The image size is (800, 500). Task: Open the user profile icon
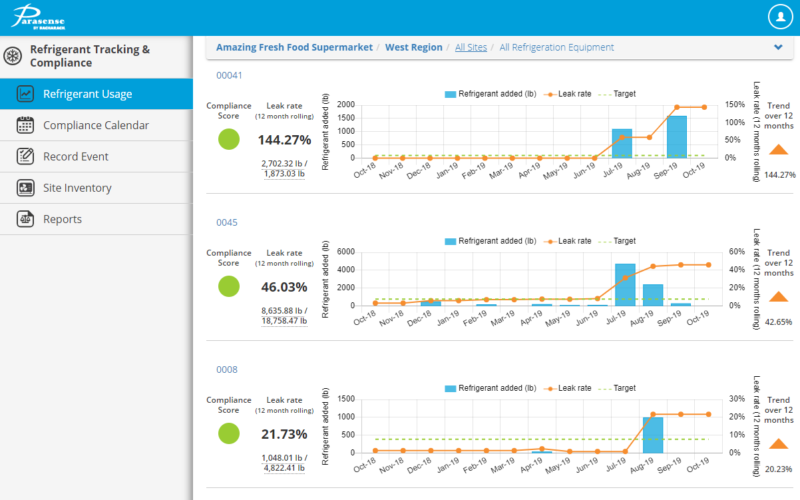pos(779,17)
